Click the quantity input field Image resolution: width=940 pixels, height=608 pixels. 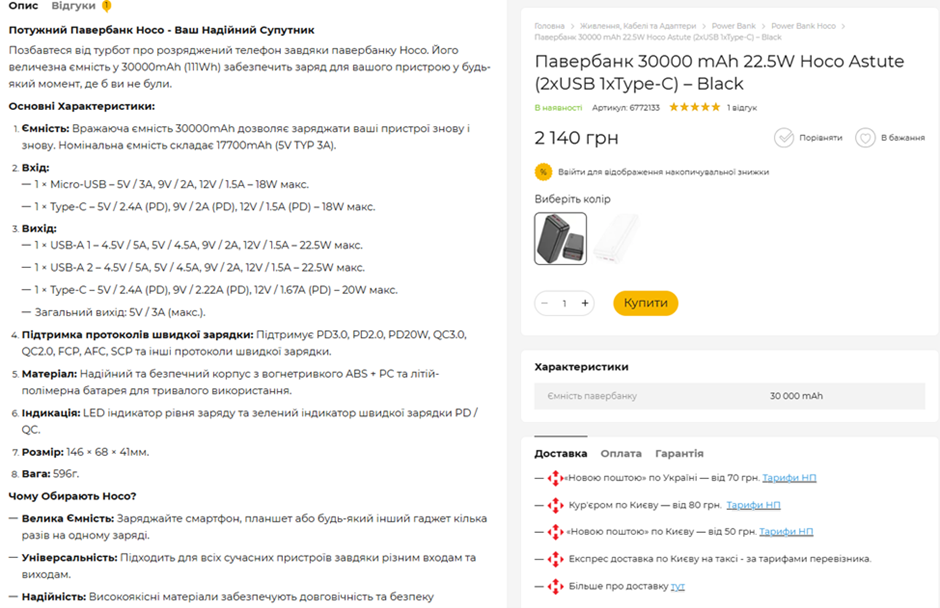pyautogui.click(x=564, y=303)
